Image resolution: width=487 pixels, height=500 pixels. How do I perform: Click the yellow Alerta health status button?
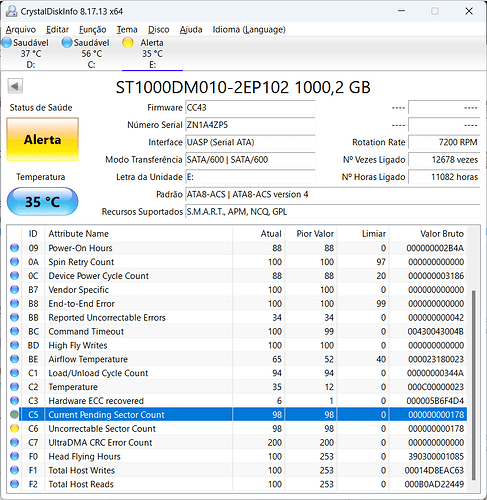43,139
